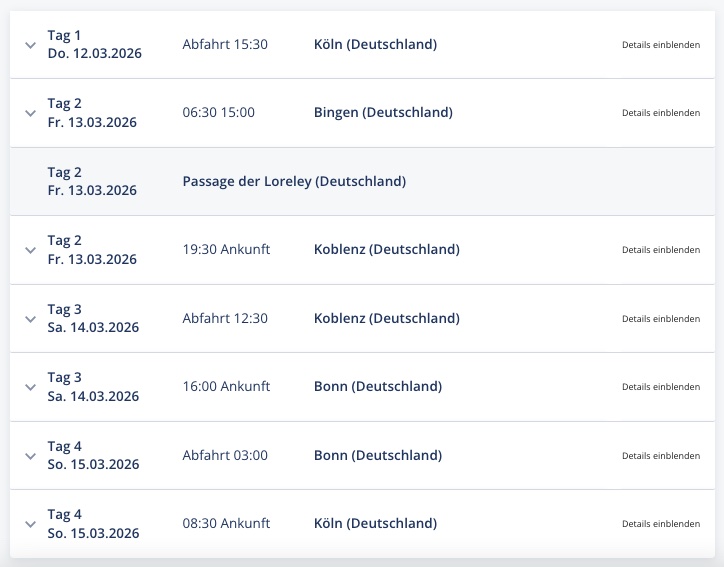This screenshot has width=724, height=567.
Task: Expand the Bingen row chevron
Action: pos(30,113)
